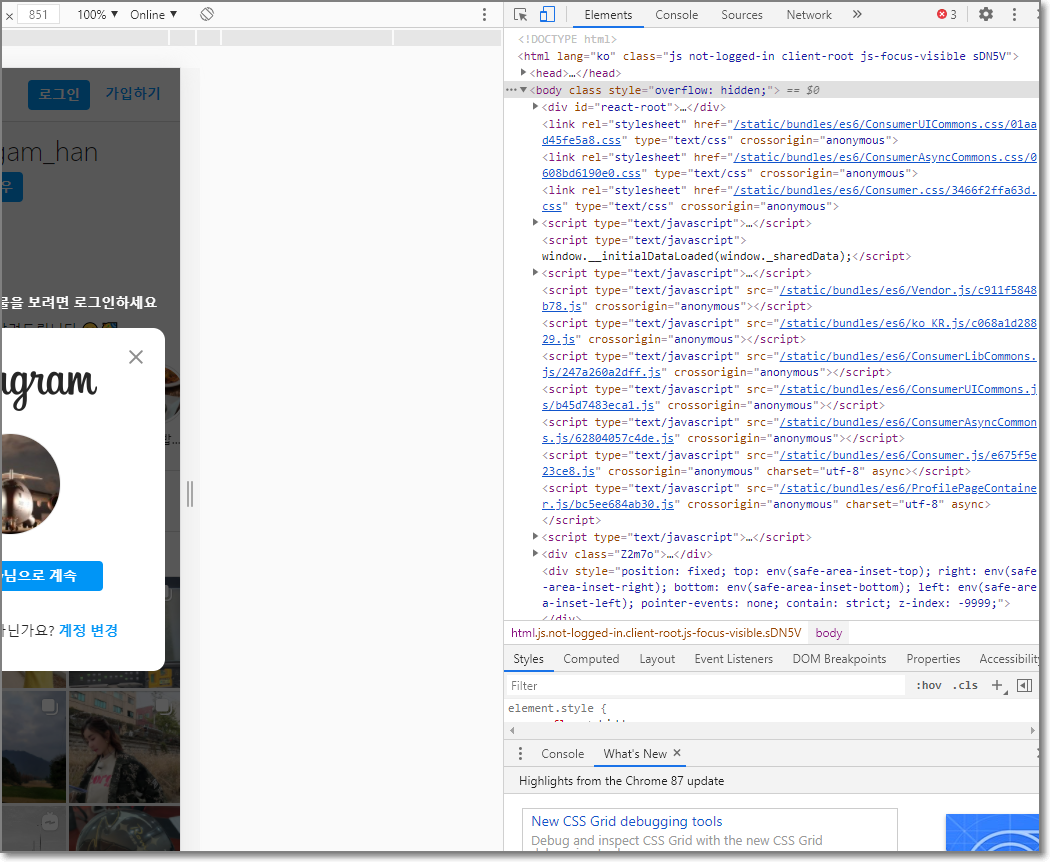Click the body element actions ellipsis
The image size is (1050, 862).
[511, 90]
